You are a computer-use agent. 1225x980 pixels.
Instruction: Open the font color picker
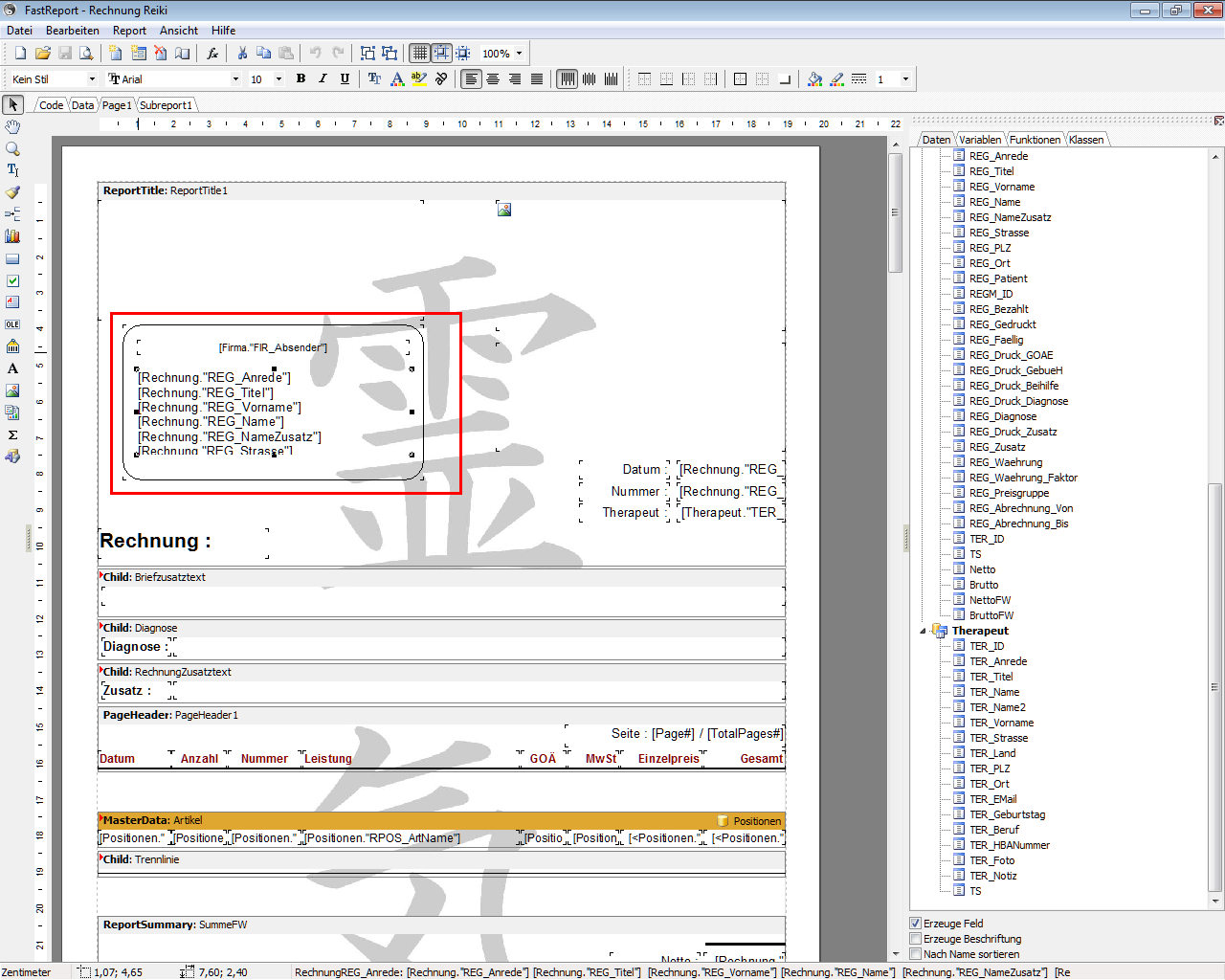tap(397, 79)
